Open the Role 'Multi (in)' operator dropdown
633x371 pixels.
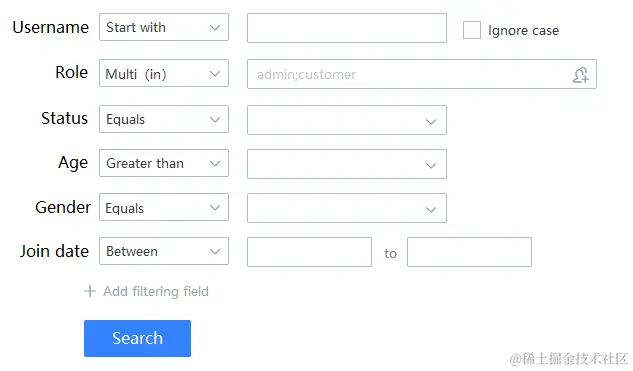pos(164,73)
